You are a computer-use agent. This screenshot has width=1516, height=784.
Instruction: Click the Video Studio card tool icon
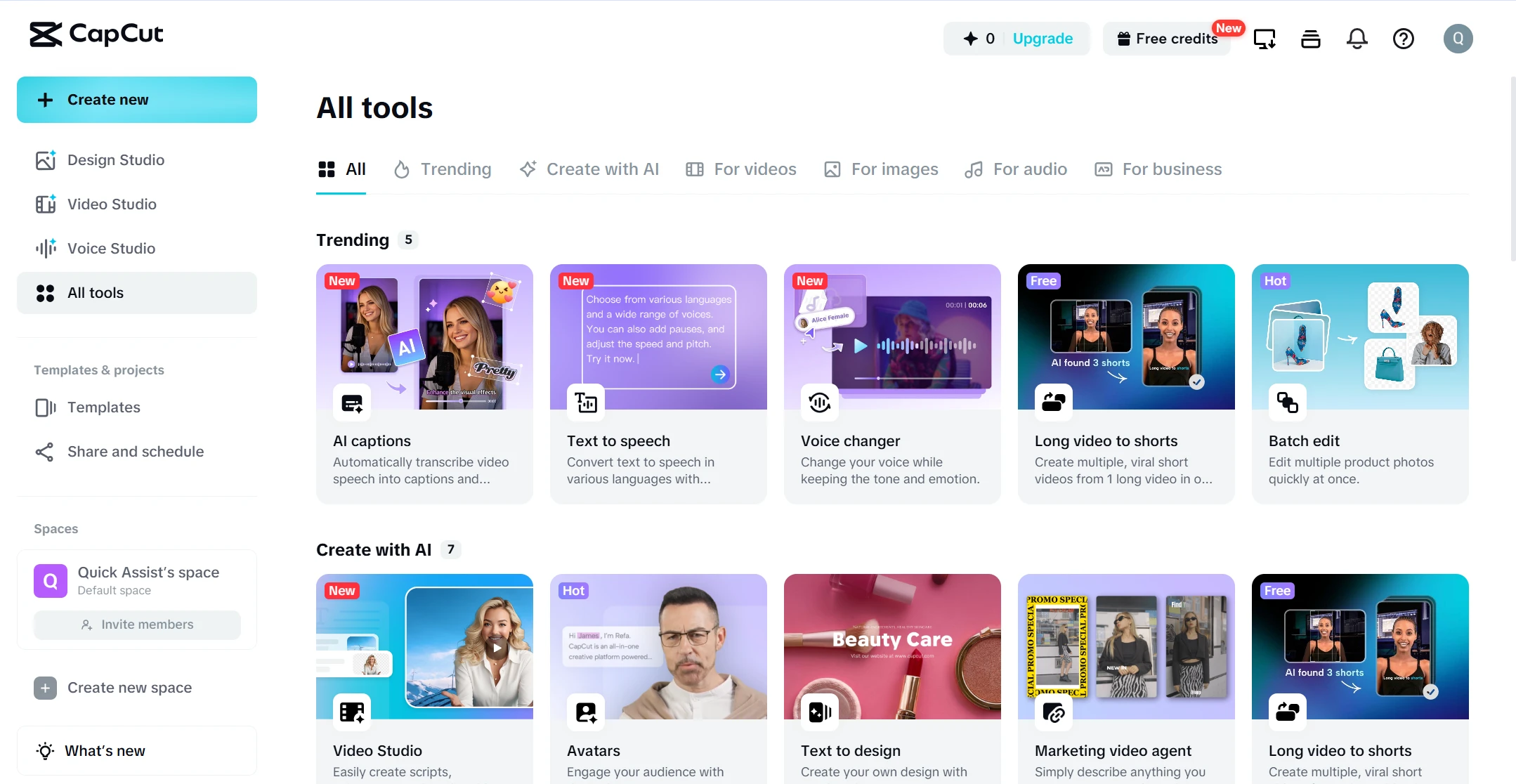(352, 712)
